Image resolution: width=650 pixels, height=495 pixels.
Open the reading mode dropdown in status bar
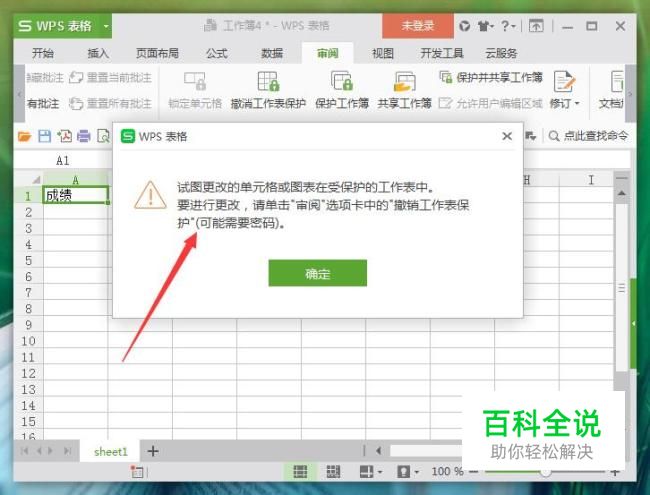pyautogui.click(x=380, y=472)
